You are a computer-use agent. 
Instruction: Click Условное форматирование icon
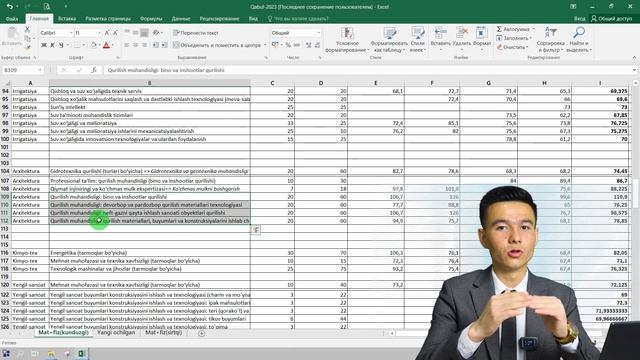point(347,33)
